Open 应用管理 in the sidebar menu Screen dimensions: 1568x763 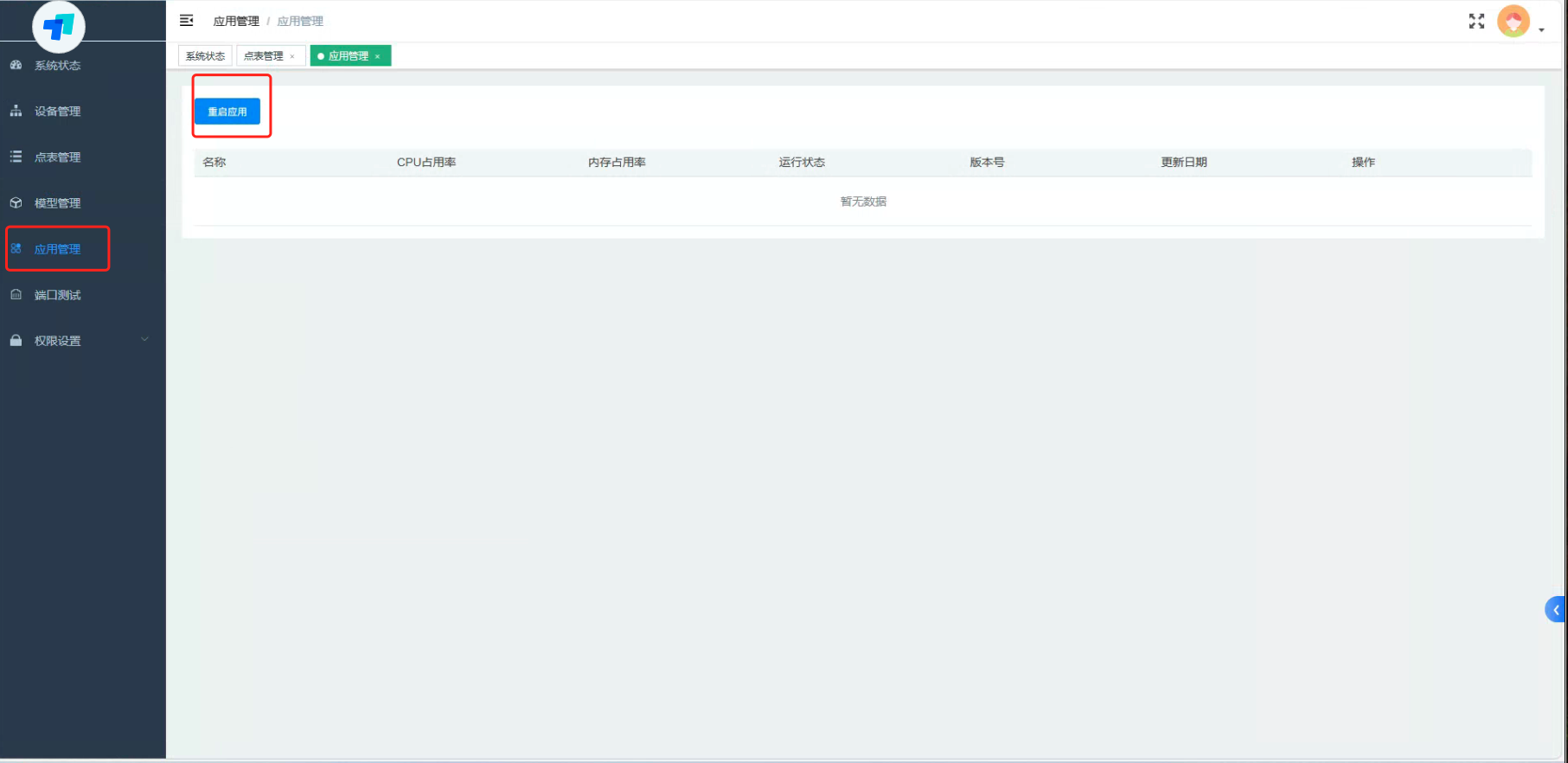(57, 249)
